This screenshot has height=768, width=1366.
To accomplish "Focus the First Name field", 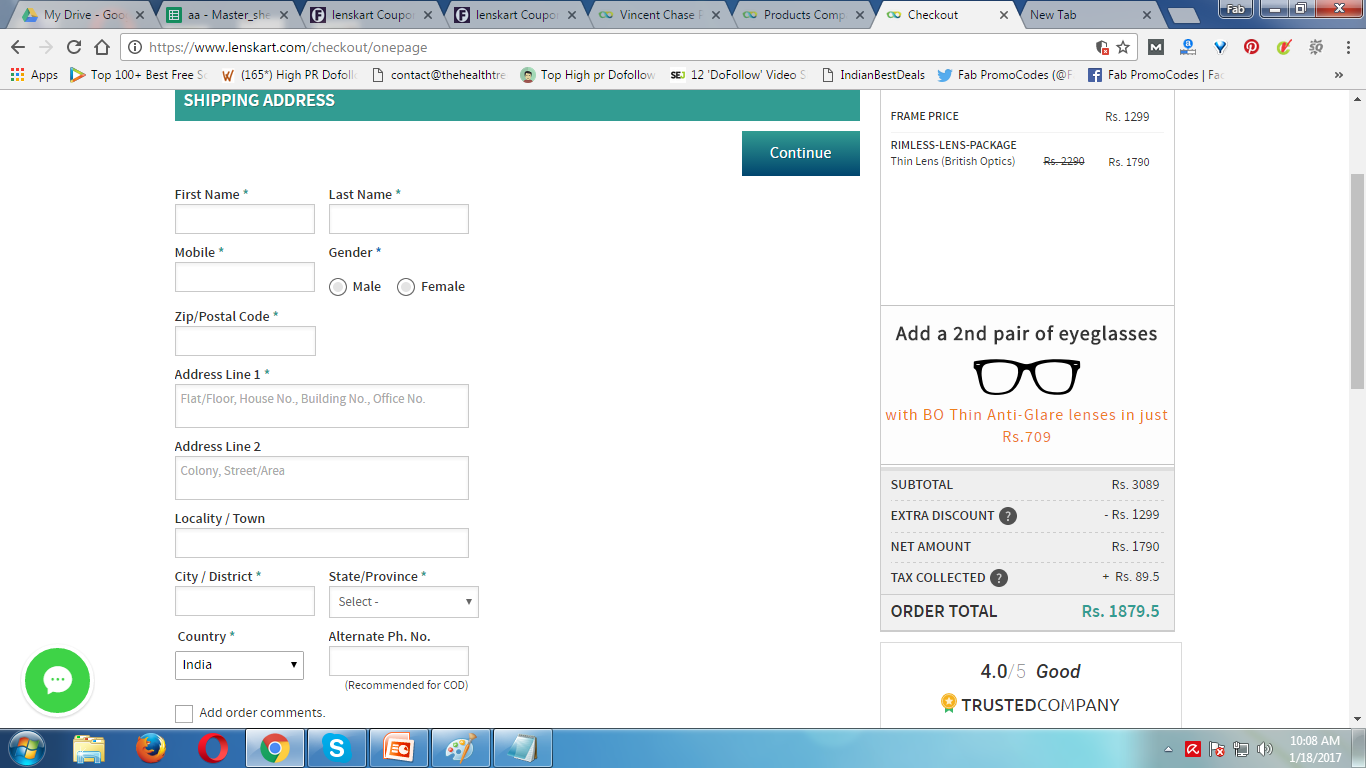I will 245,219.
